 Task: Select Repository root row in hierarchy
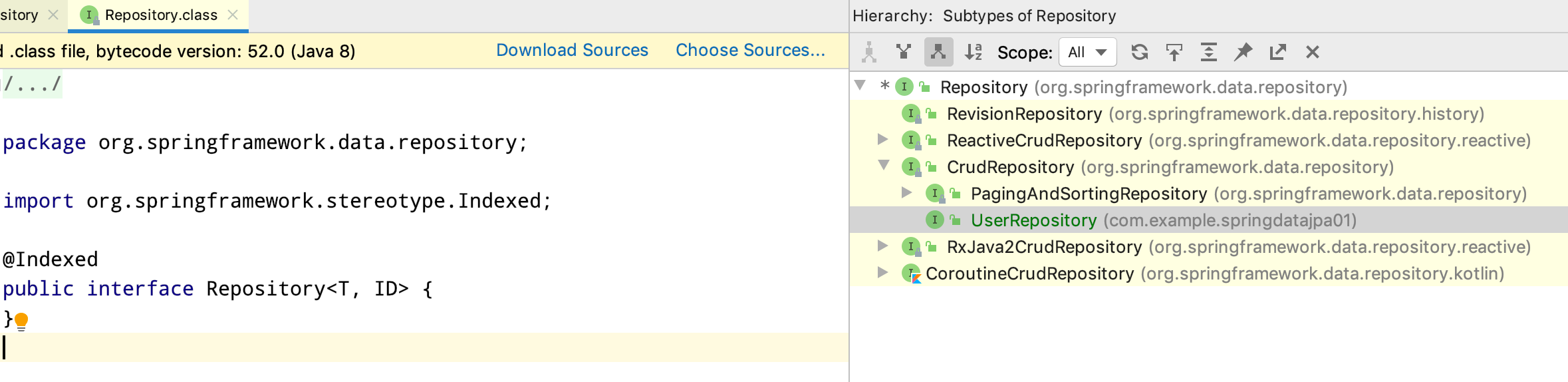click(x=1209, y=87)
